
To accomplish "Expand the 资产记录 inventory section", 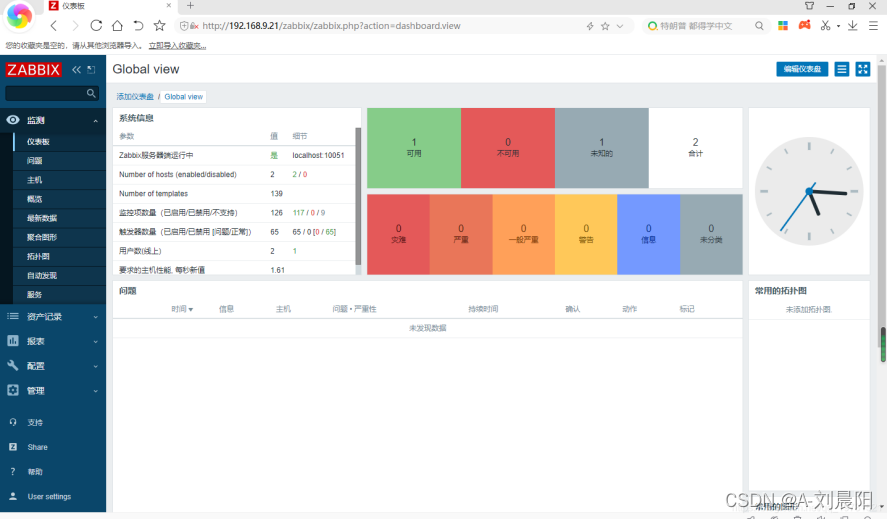I will [53, 316].
